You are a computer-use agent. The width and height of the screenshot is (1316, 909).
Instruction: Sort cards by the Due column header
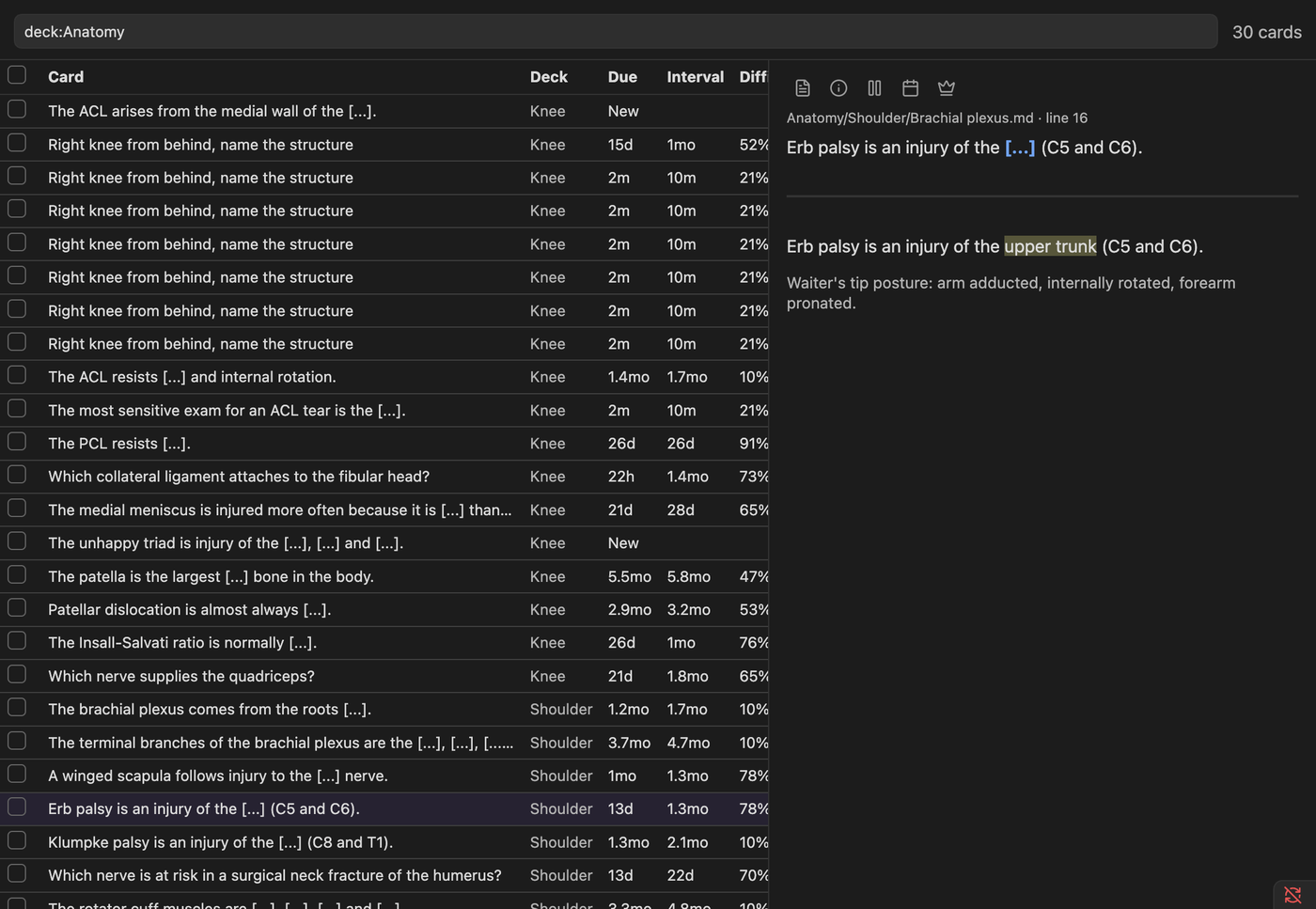click(x=622, y=77)
